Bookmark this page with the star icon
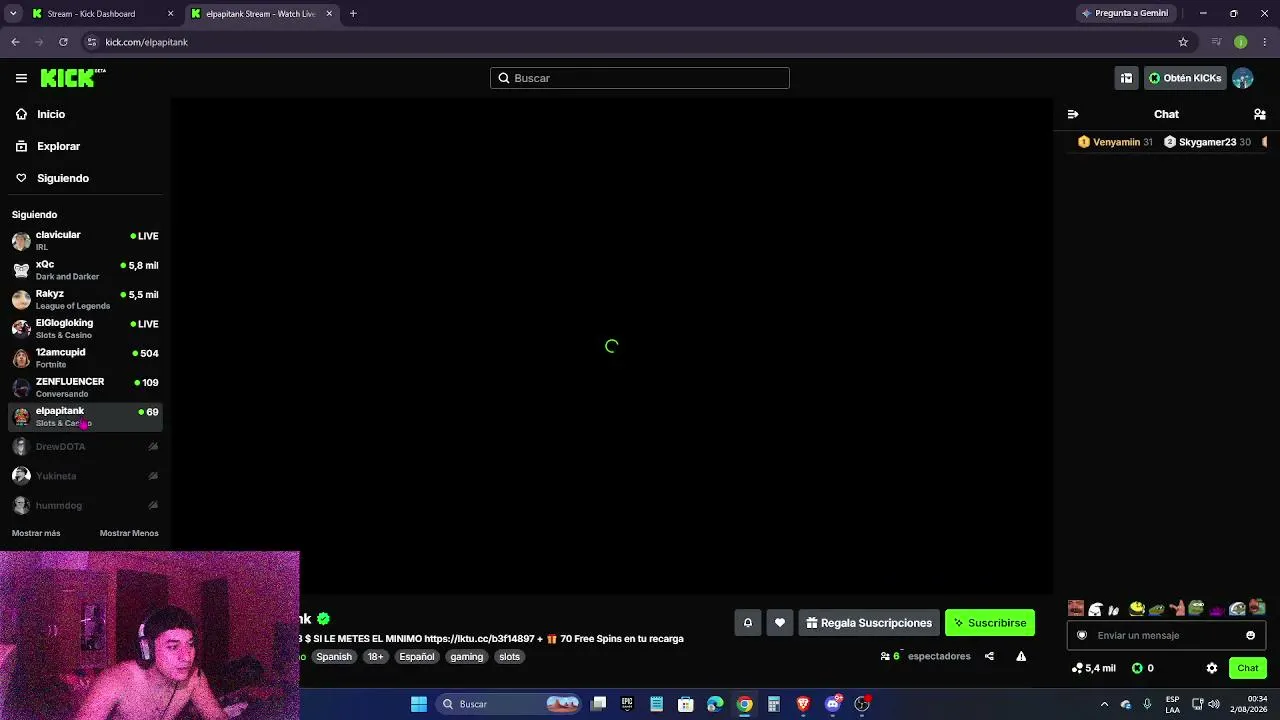1280x720 pixels. [x=1183, y=42]
